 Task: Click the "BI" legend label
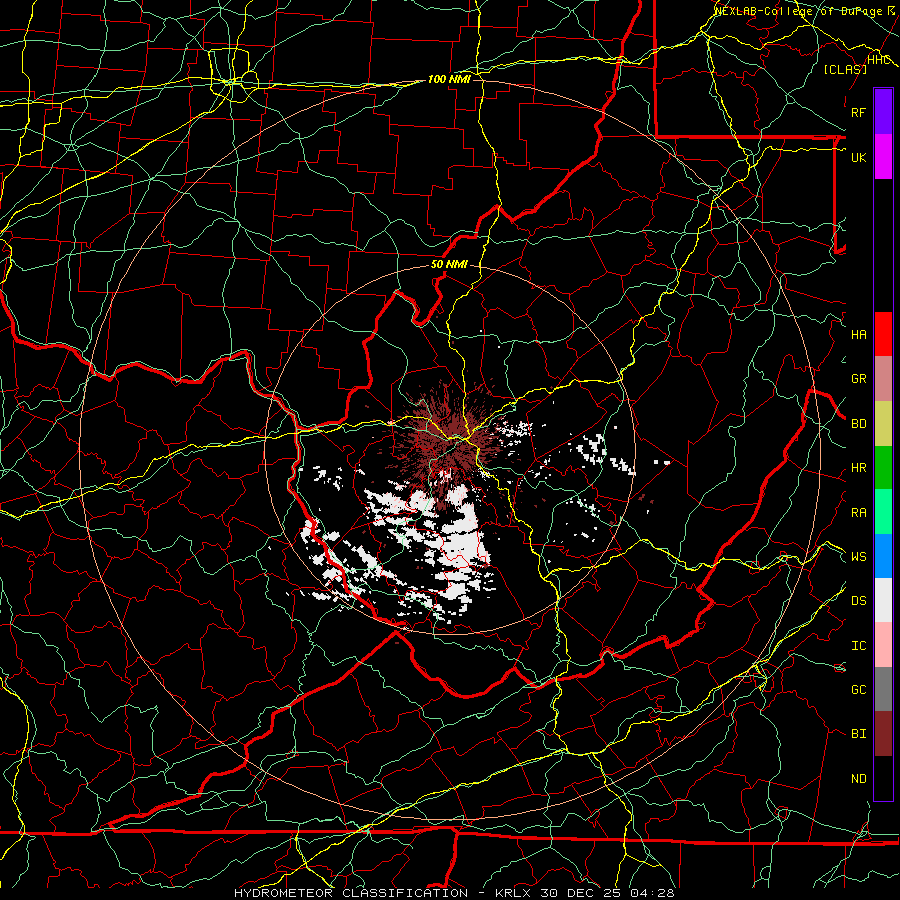[x=859, y=734]
